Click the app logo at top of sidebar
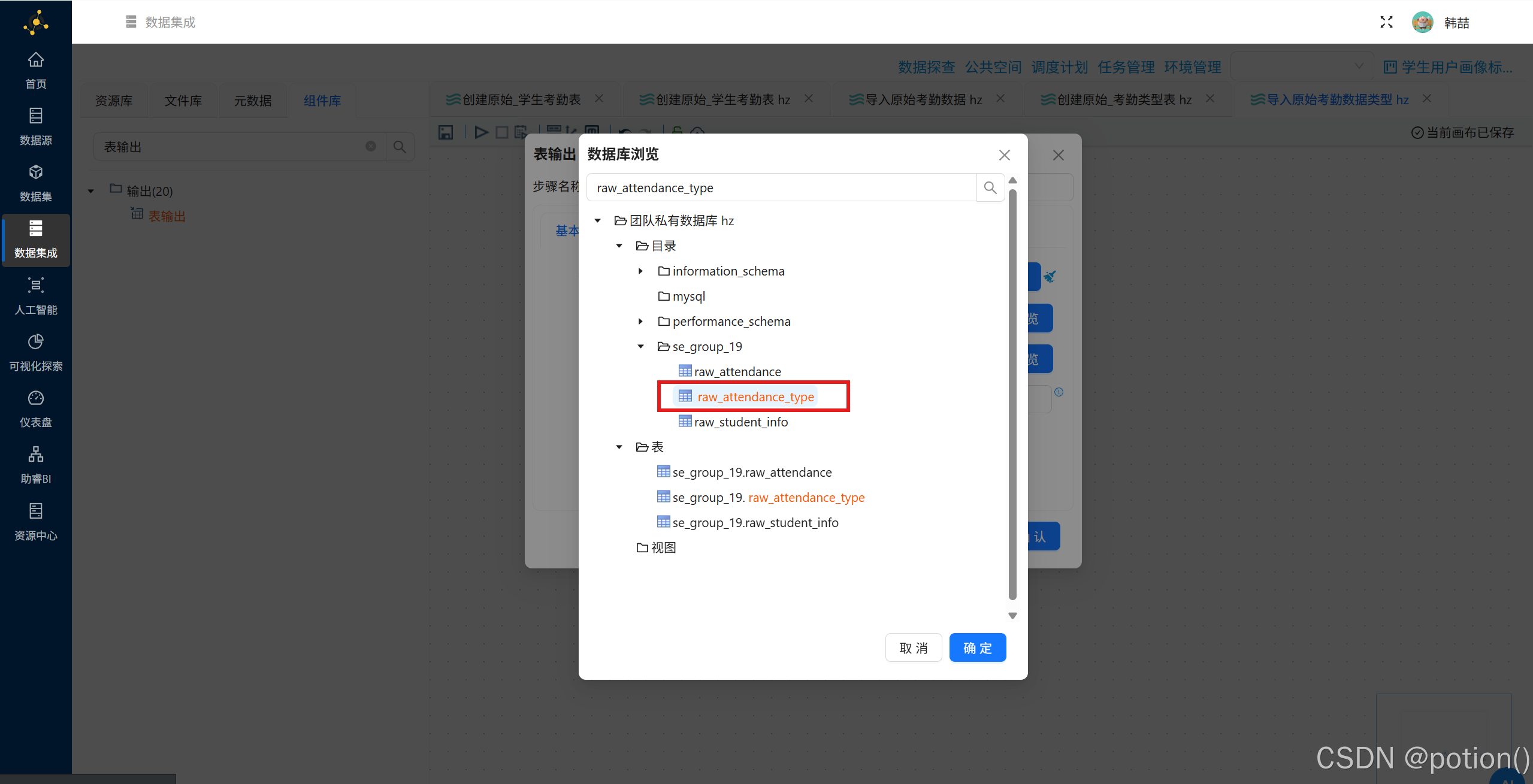The image size is (1533, 784). click(x=36, y=23)
